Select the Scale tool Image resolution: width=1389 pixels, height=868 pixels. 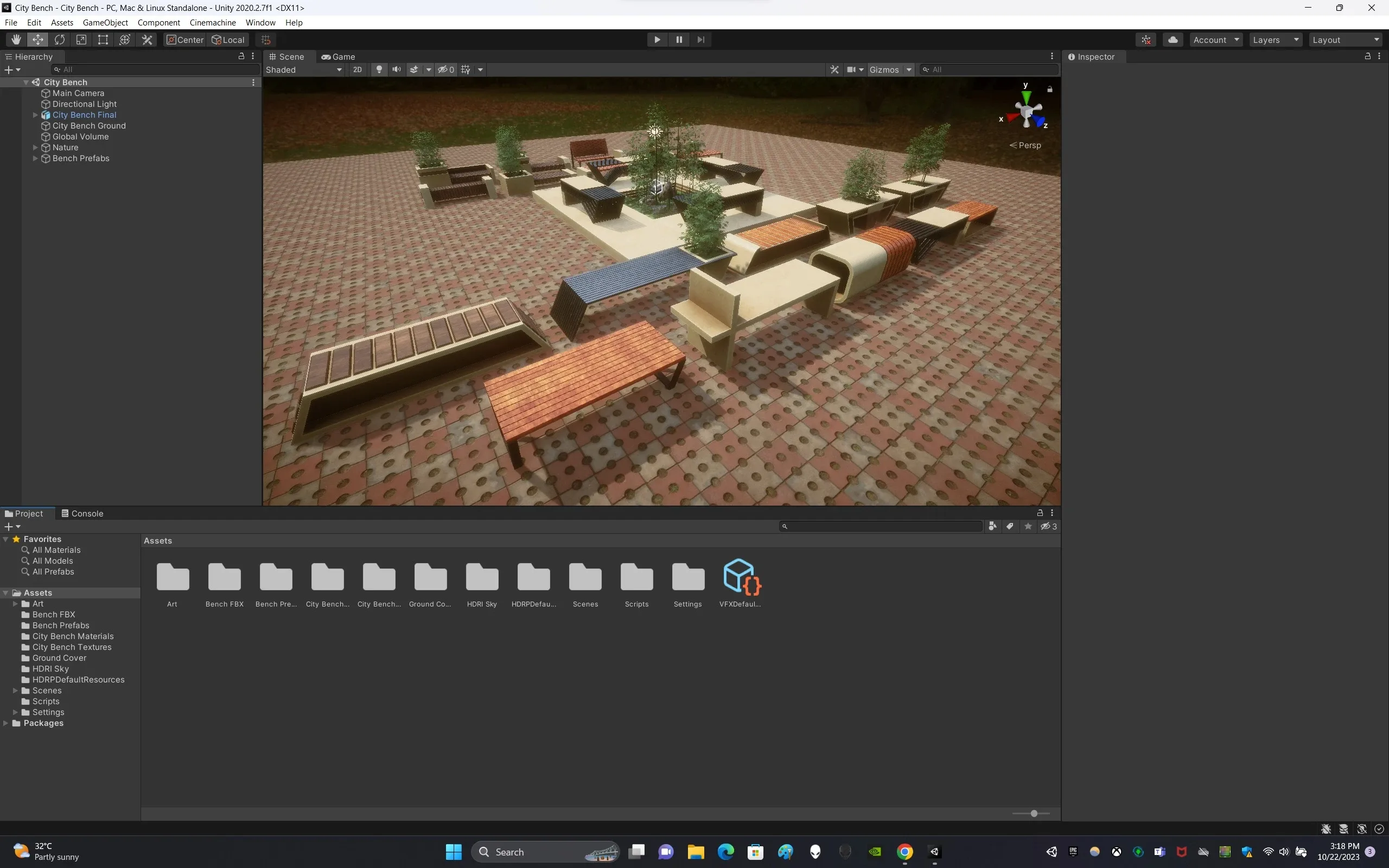pos(81,40)
